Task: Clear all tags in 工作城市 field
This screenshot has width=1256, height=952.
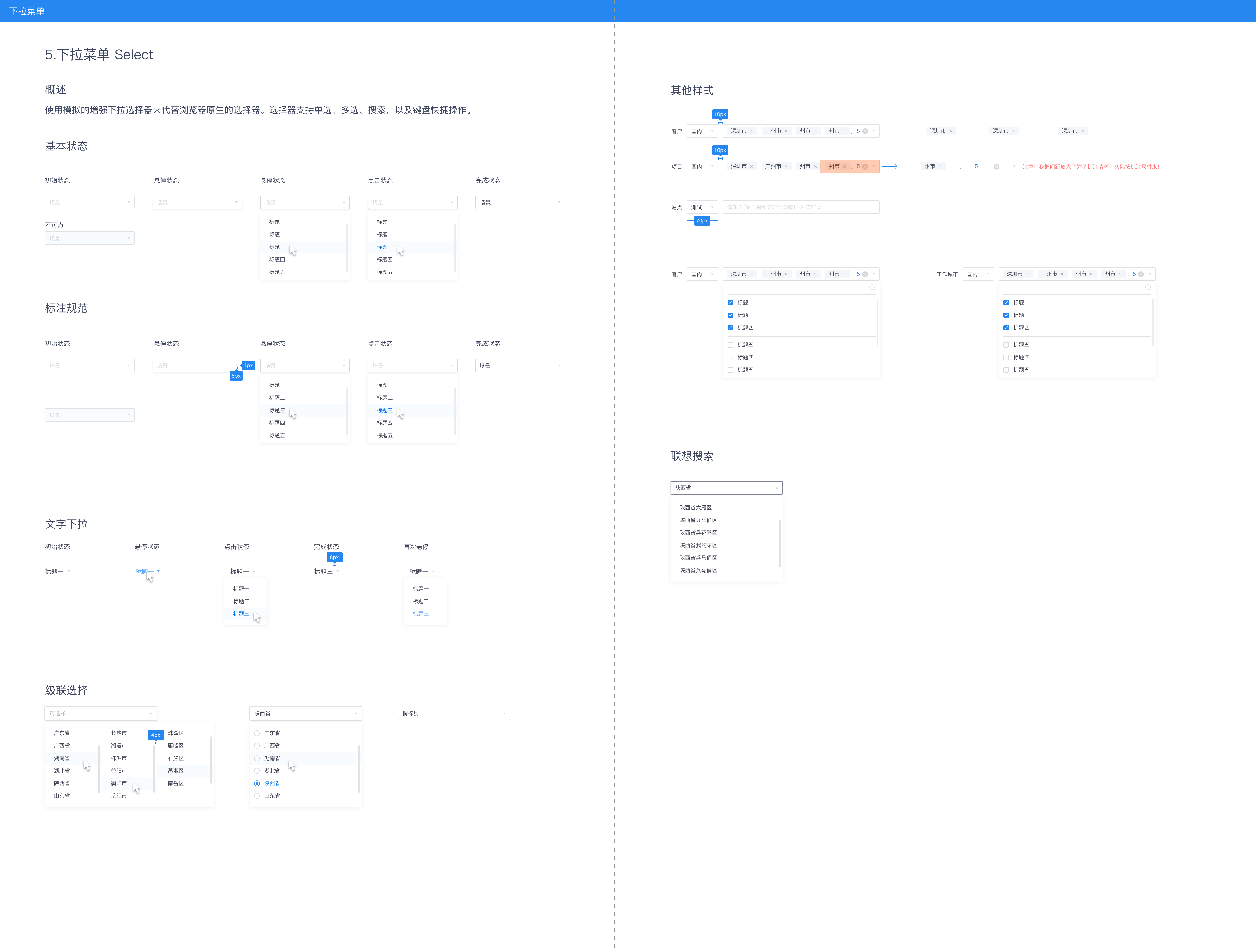Action: (x=1141, y=274)
